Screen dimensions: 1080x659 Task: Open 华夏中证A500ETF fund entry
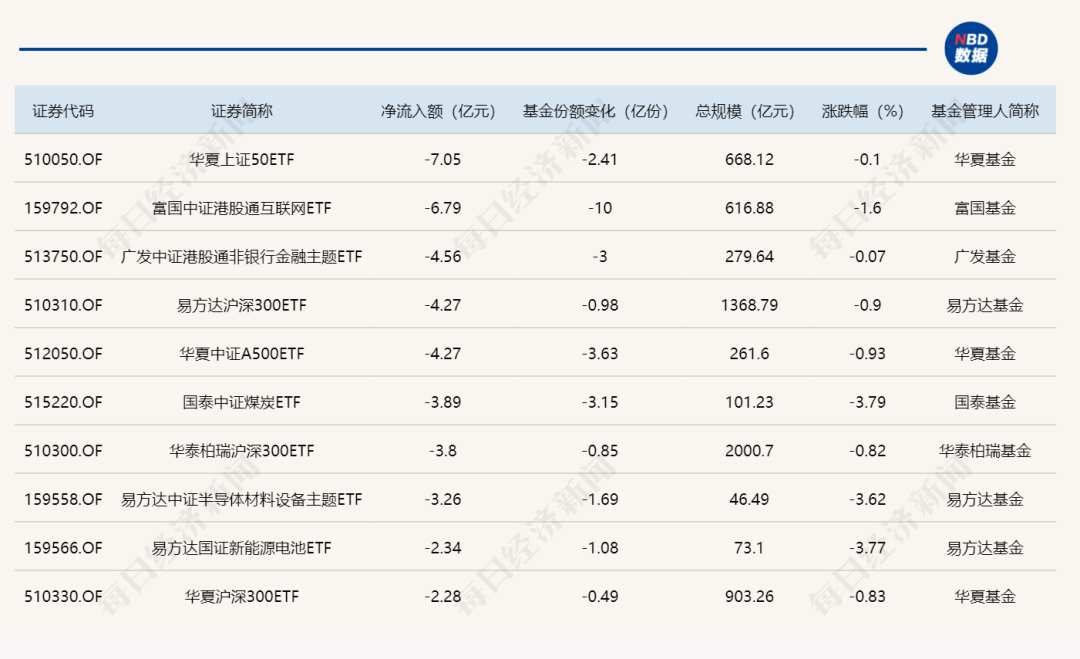point(241,354)
